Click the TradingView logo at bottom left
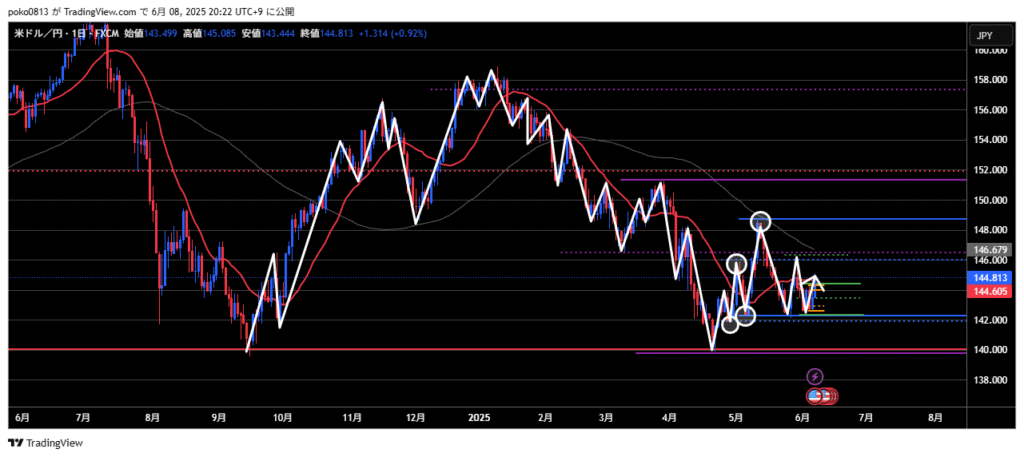Image resolution: width=1024 pixels, height=457 pixels. point(45,443)
